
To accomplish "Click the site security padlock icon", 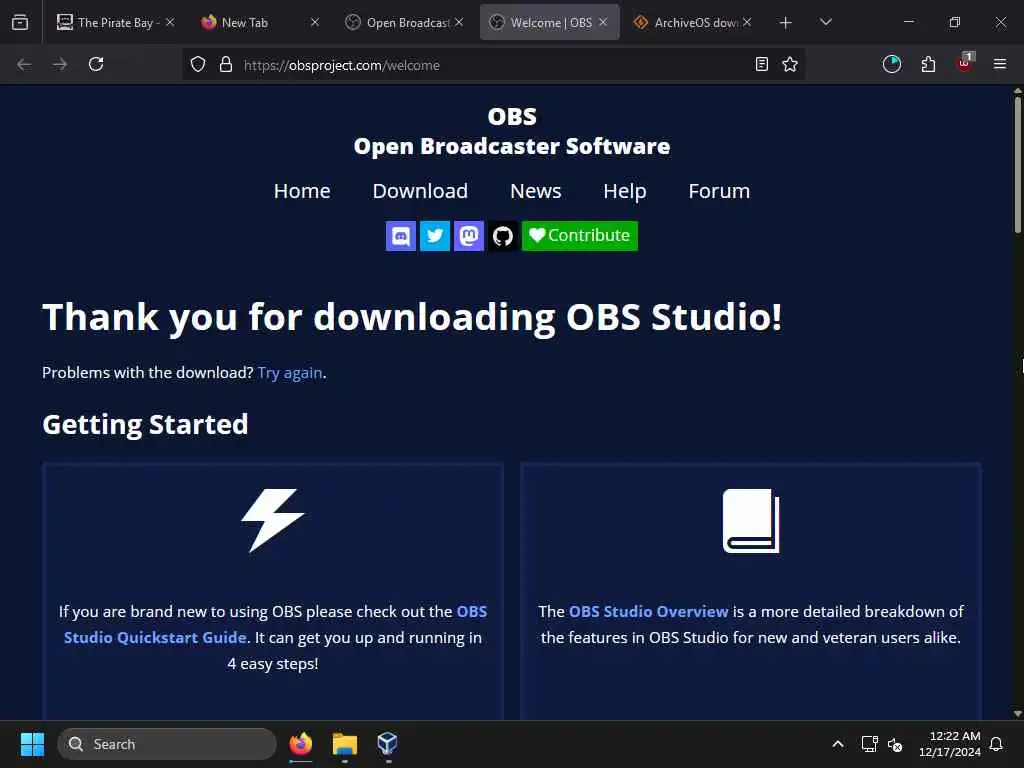I will click(x=226, y=65).
